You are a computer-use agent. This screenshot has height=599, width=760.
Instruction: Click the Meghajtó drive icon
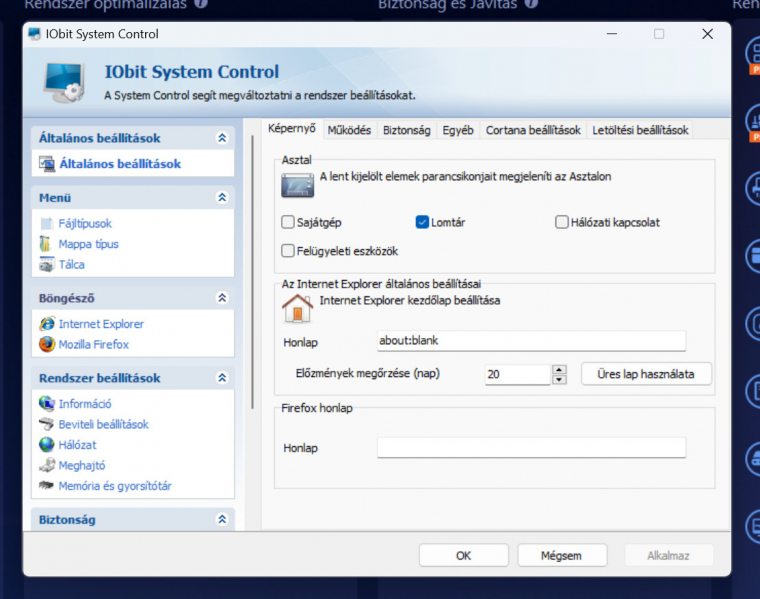47,465
